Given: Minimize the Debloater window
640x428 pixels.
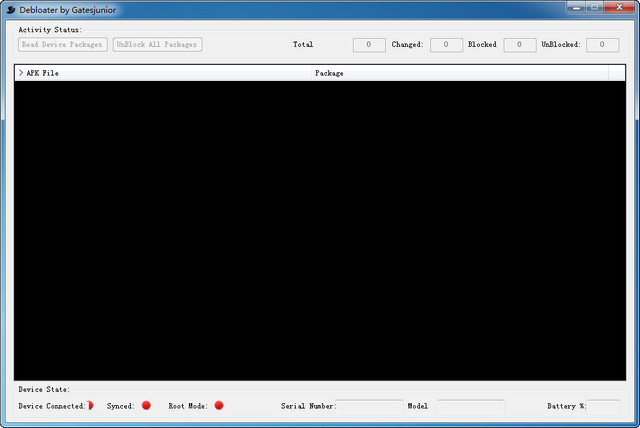Looking at the screenshot, I should coord(576,8).
